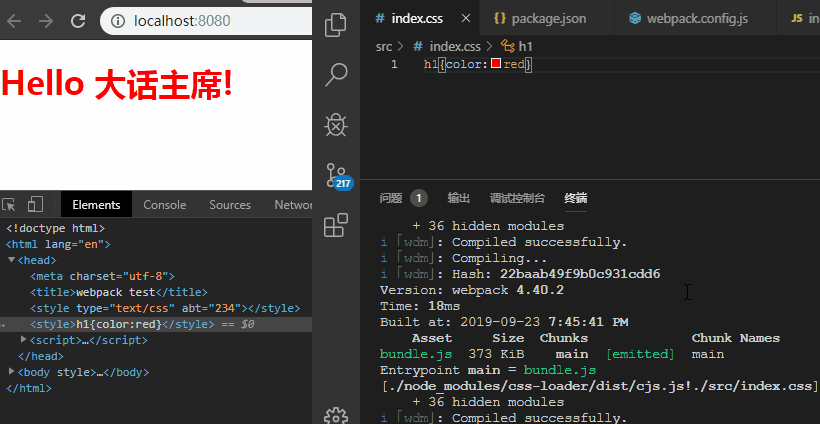
Task: Activate DevTools inspect element picker
Action: (9, 204)
